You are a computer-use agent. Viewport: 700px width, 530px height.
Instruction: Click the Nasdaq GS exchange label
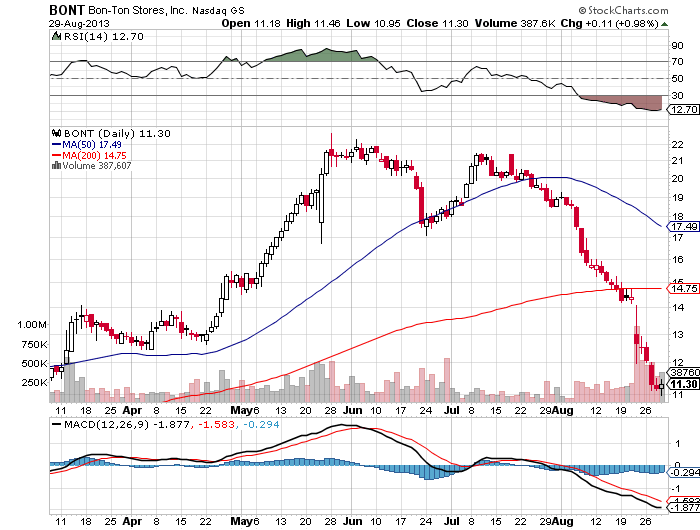pyautogui.click(x=218, y=11)
